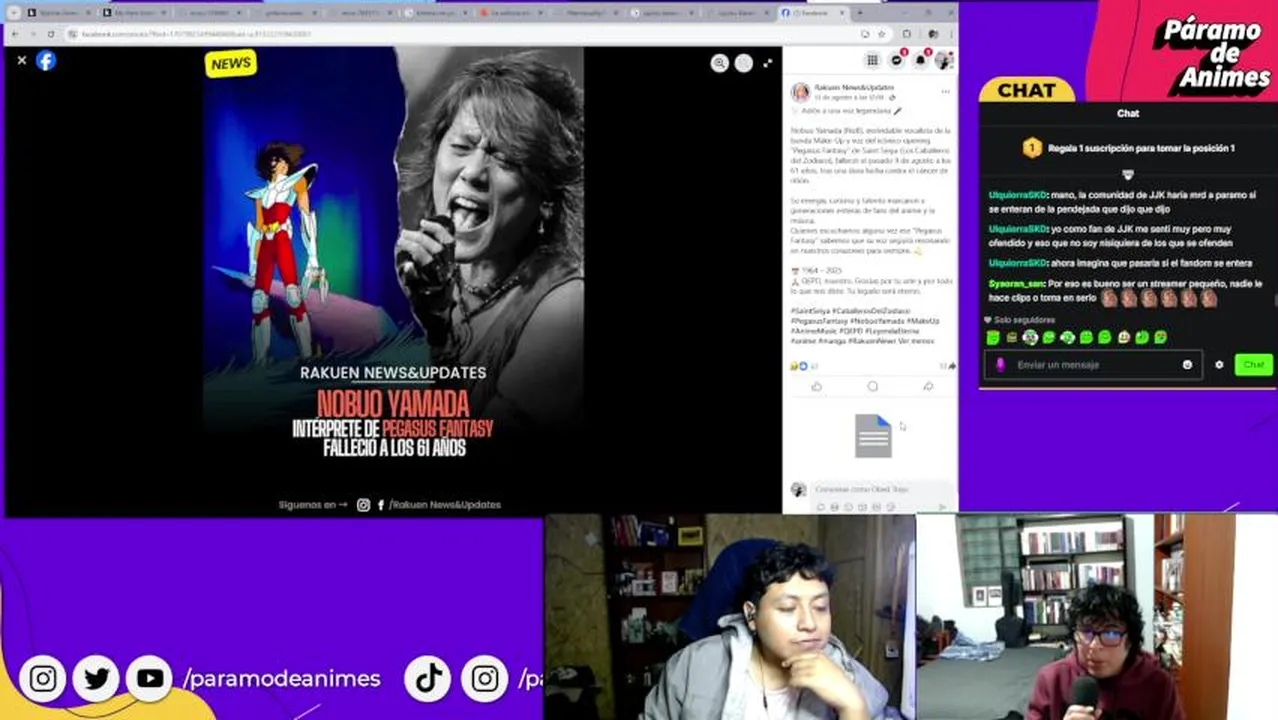Click the comment icon under the post
The height and width of the screenshot is (720, 1278).
pos(872,386)
